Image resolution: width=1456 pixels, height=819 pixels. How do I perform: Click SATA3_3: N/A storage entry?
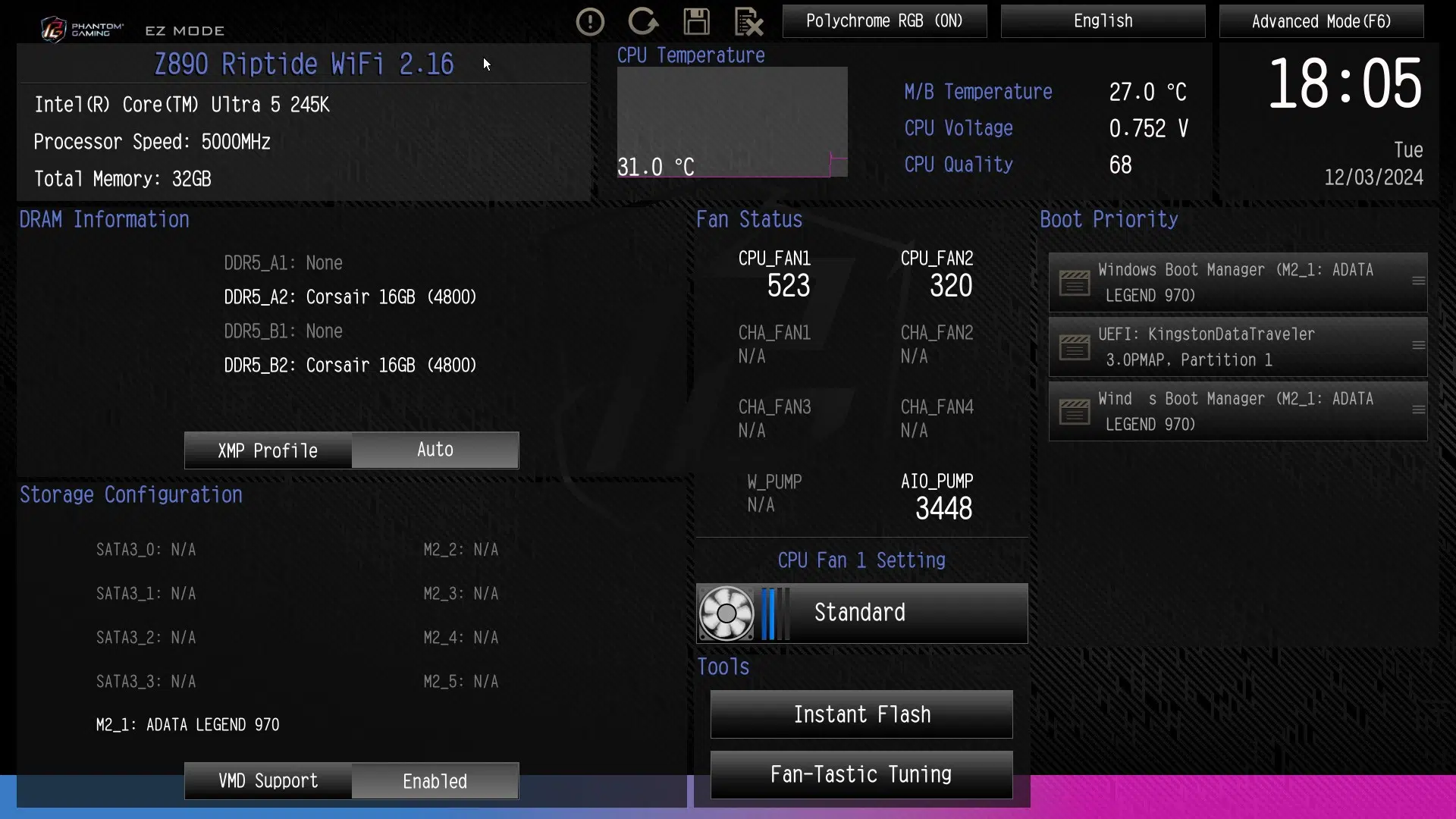pyautogui.click(x=146, y=682)
